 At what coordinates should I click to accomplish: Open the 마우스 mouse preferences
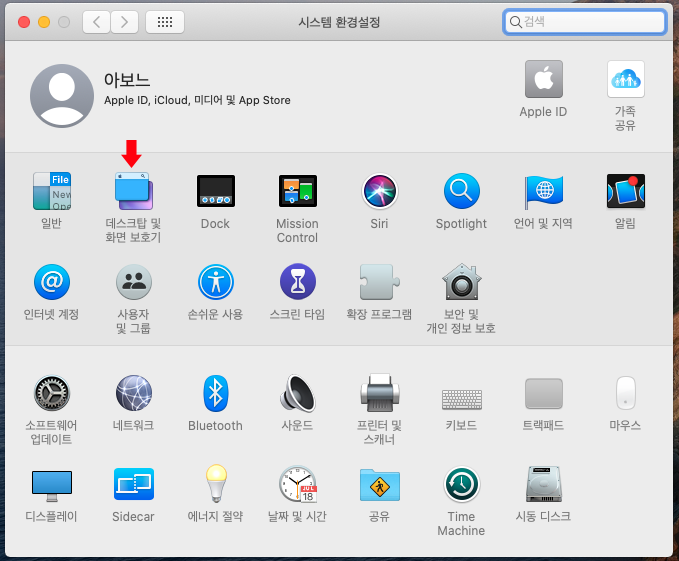(x=625, y=393)
